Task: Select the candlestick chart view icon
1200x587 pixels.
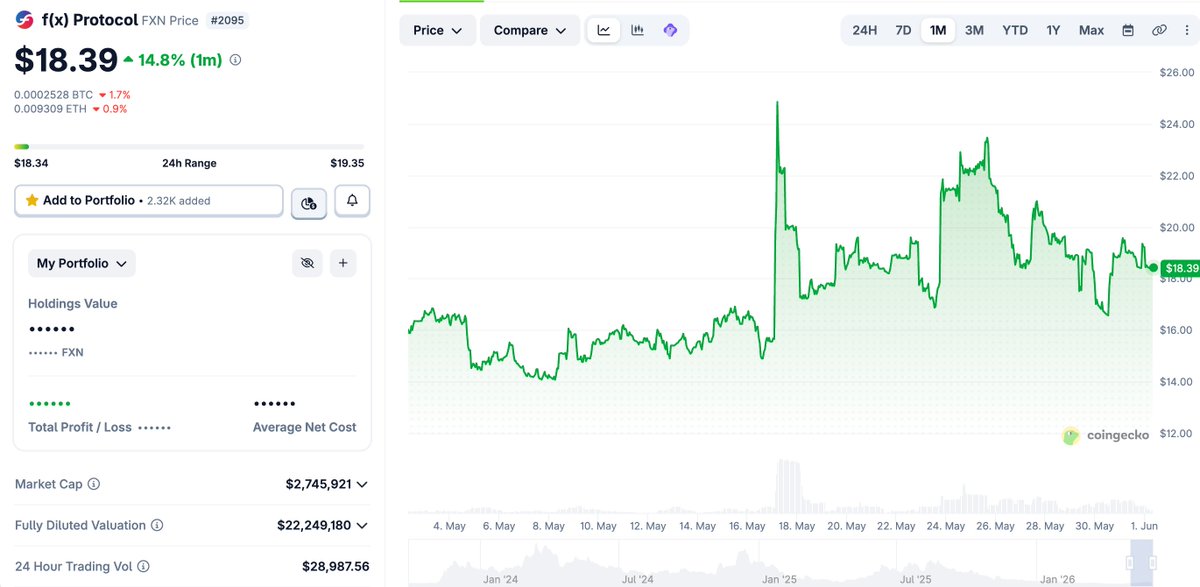Action: 637,30
